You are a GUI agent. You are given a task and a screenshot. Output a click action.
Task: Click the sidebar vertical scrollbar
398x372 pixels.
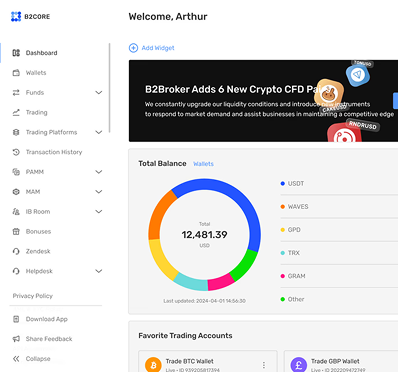tap(109, 88)
